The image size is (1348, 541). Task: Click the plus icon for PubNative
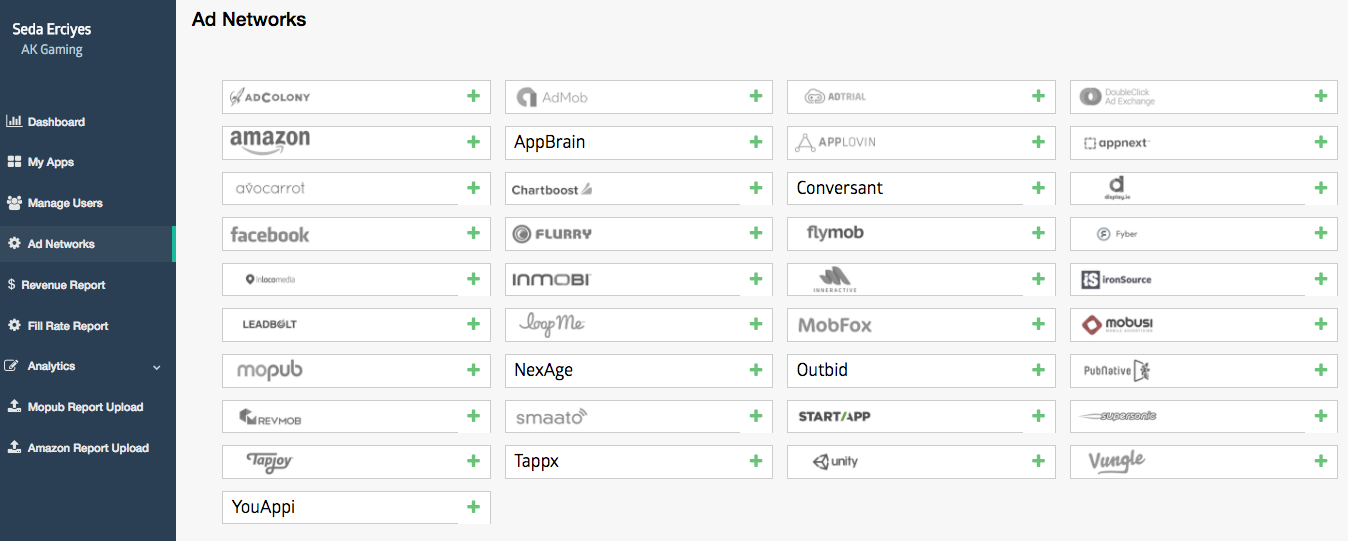pyautogui.click(x=1321, y=370)
